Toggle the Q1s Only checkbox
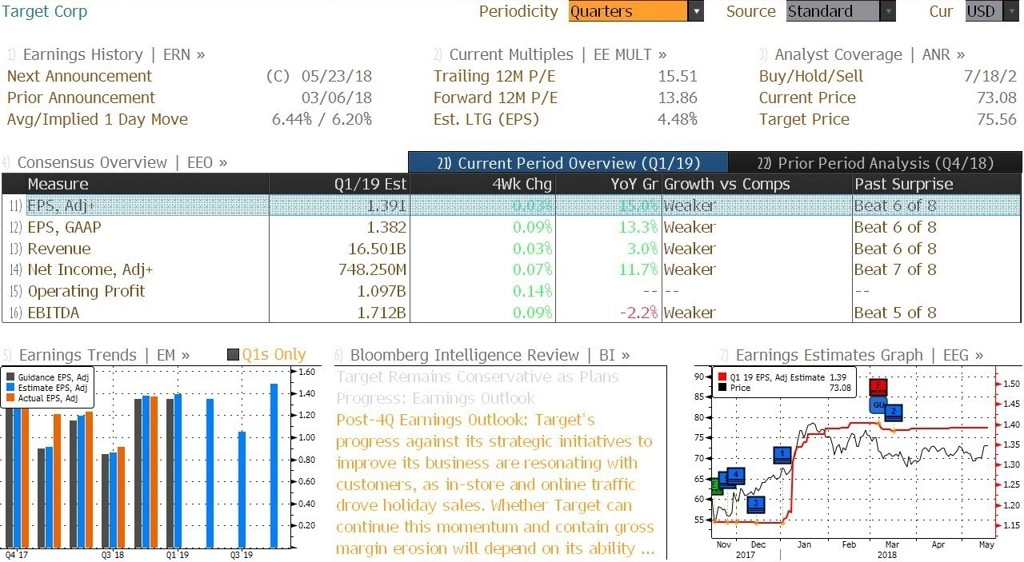1024x562 pixels. point(232,354)
